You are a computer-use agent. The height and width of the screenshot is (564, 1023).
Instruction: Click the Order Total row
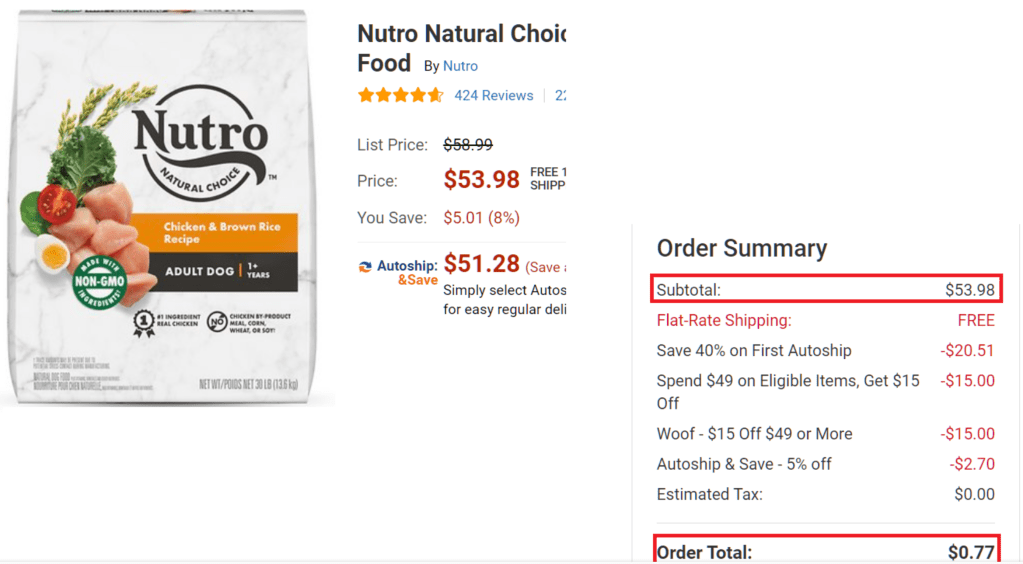coord(825,551)
